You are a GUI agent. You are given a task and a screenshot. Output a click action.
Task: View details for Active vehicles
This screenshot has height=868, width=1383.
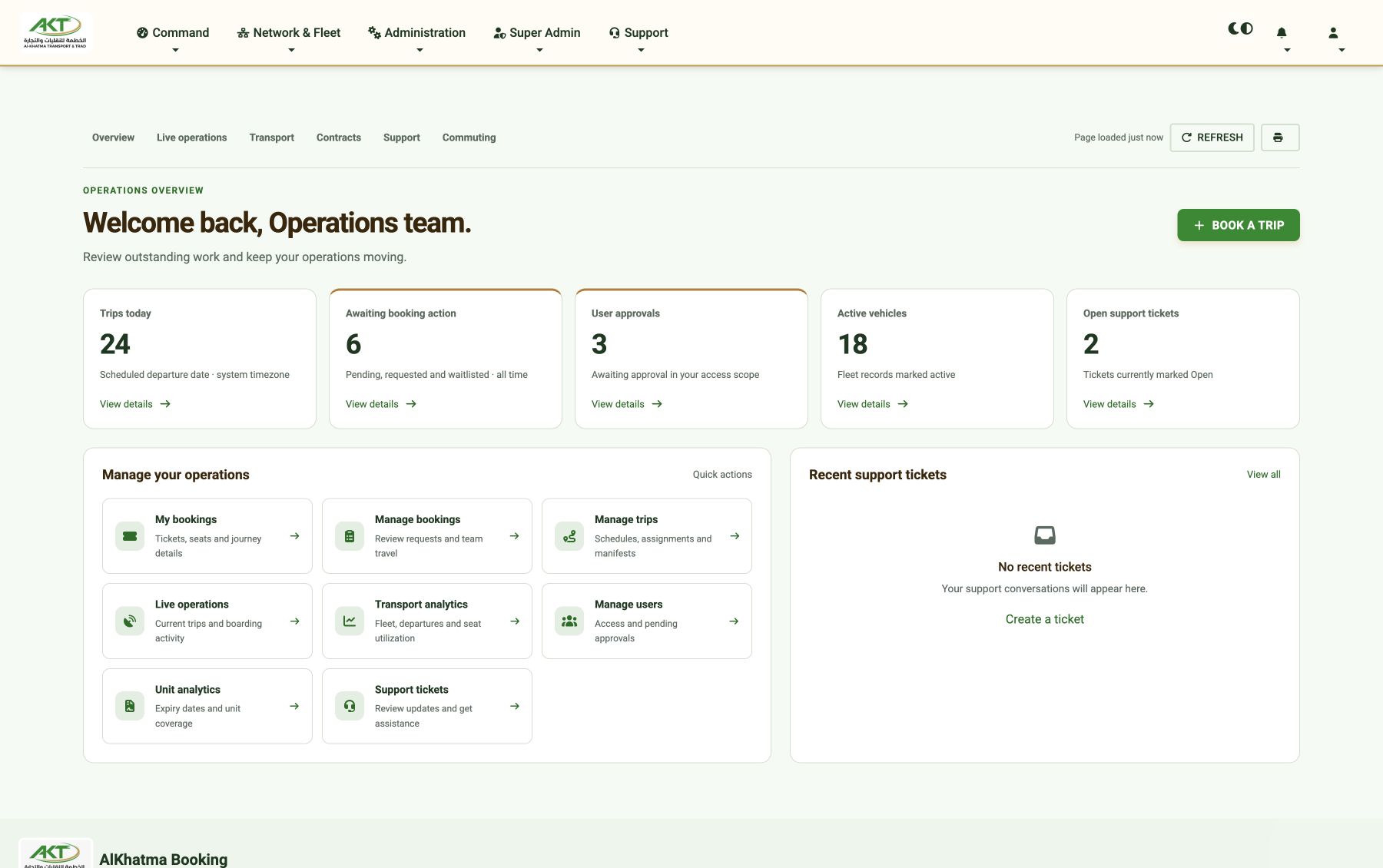(873, 404)
